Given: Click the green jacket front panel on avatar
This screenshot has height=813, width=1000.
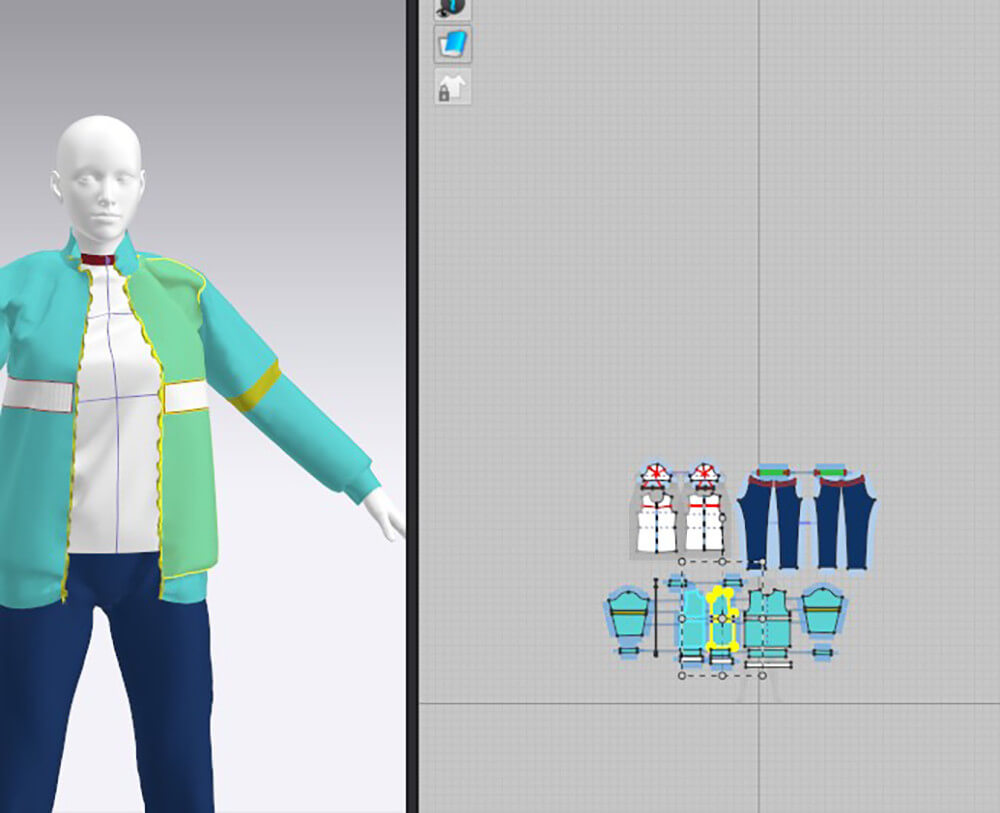Looking at the screenshot, I should pos(185,450).
